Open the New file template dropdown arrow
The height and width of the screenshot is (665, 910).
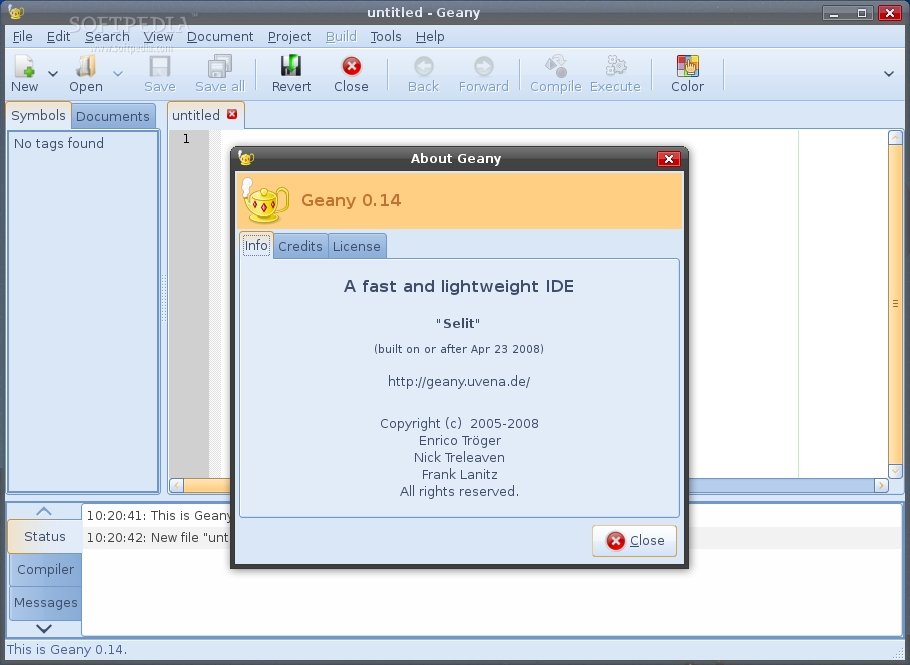(53, 74)
